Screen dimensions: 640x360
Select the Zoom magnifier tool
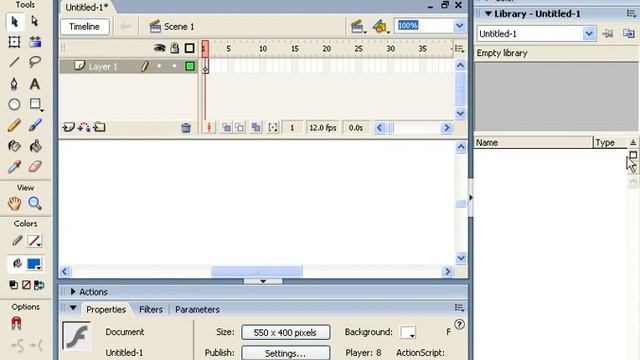coord(35,203)
